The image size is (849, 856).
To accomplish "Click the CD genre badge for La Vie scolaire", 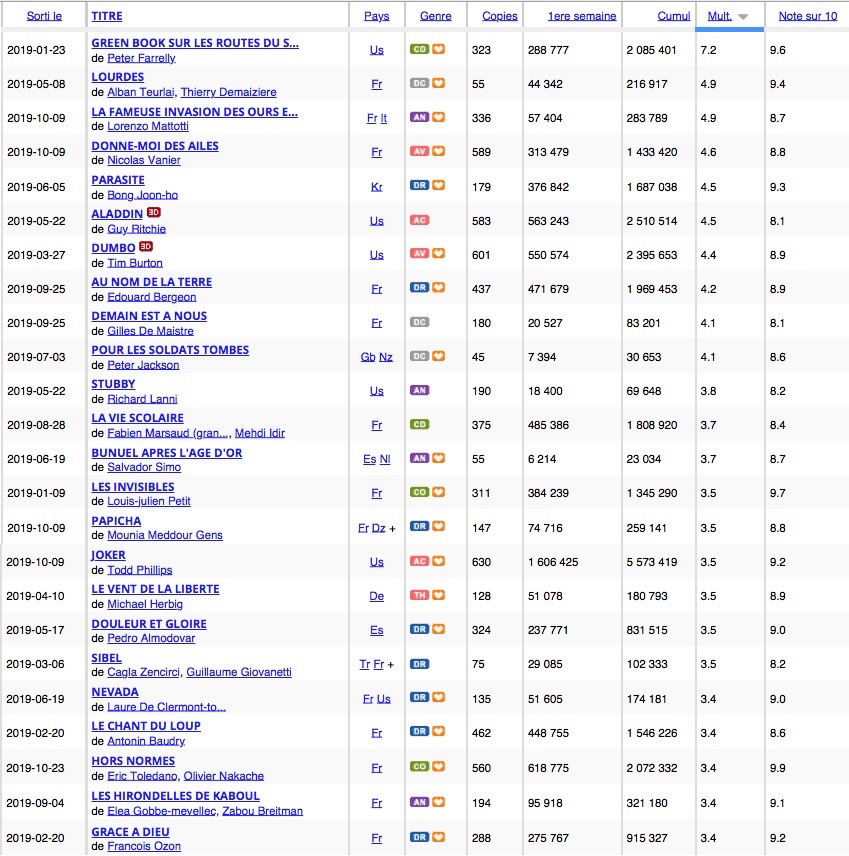I will pyautogui.click(x=419, y=424).
